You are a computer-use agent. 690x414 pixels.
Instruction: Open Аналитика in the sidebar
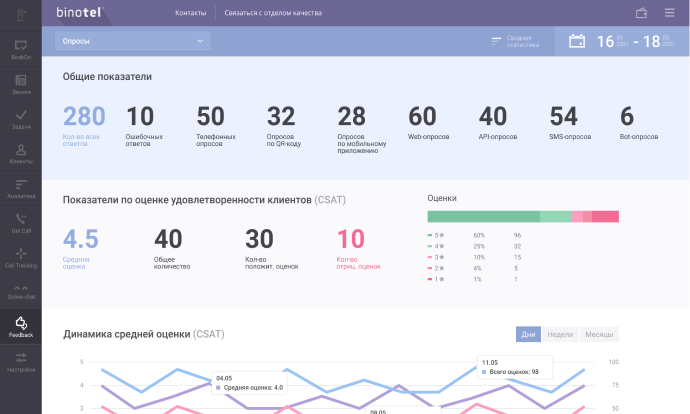pos(20,189)
